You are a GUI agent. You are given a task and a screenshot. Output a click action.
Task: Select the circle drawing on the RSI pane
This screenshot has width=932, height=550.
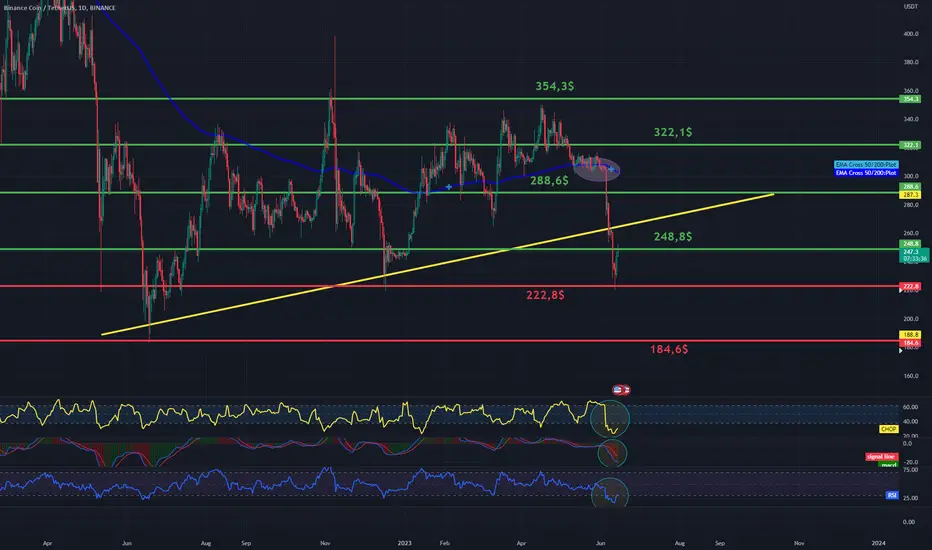click(x=610, y=493)
